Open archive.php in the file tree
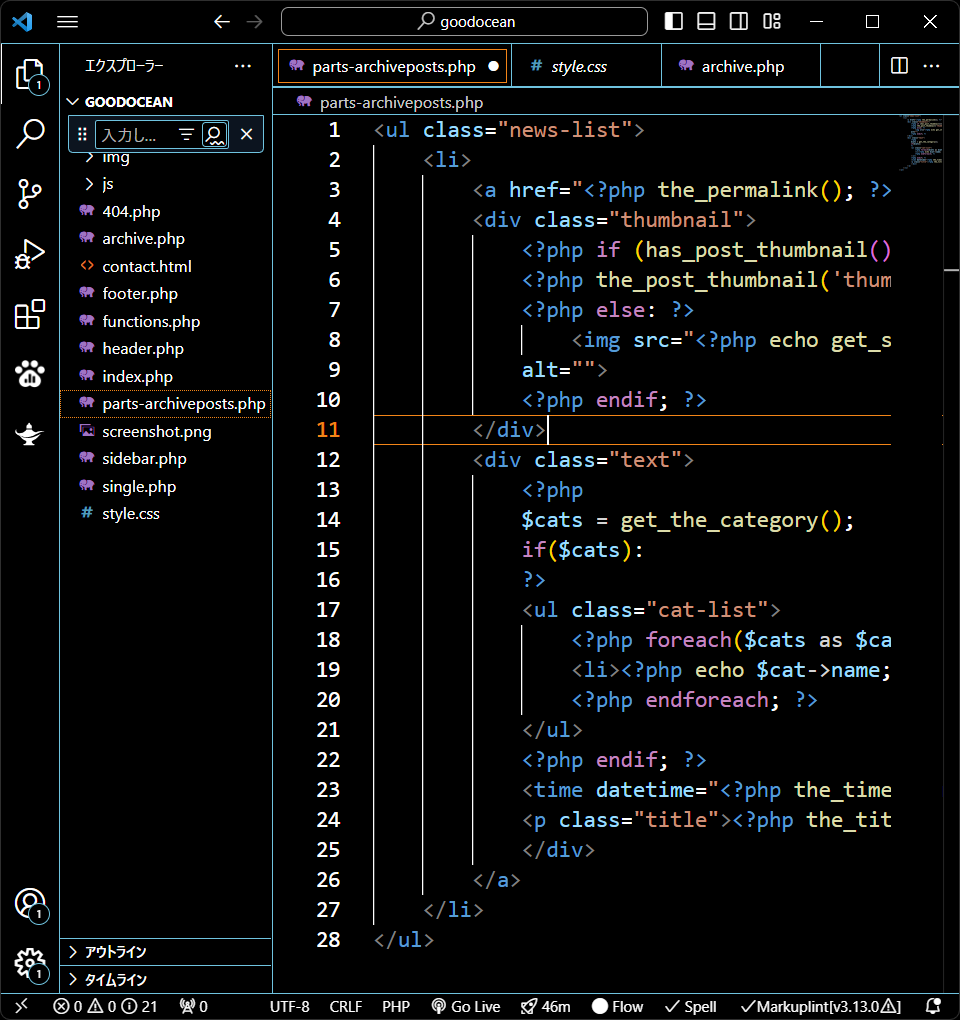 point(166,239)
